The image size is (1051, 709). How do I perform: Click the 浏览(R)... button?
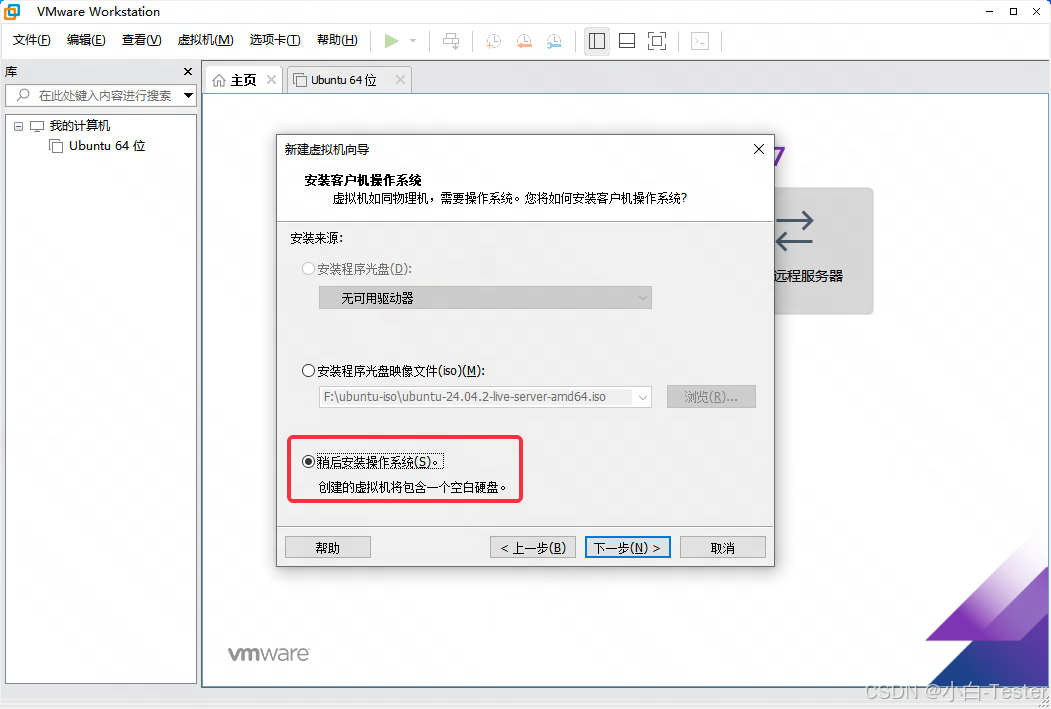(711, 397)
